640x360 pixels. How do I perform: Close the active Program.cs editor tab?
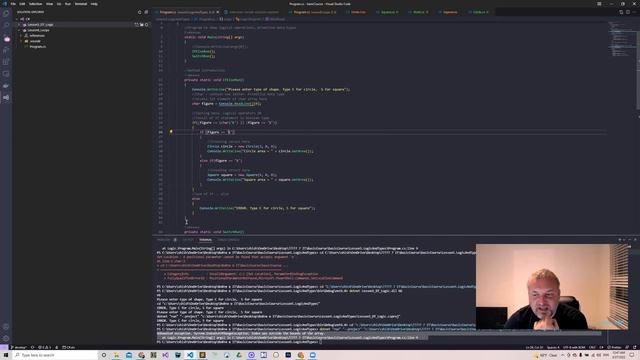(x=218, y=12)
